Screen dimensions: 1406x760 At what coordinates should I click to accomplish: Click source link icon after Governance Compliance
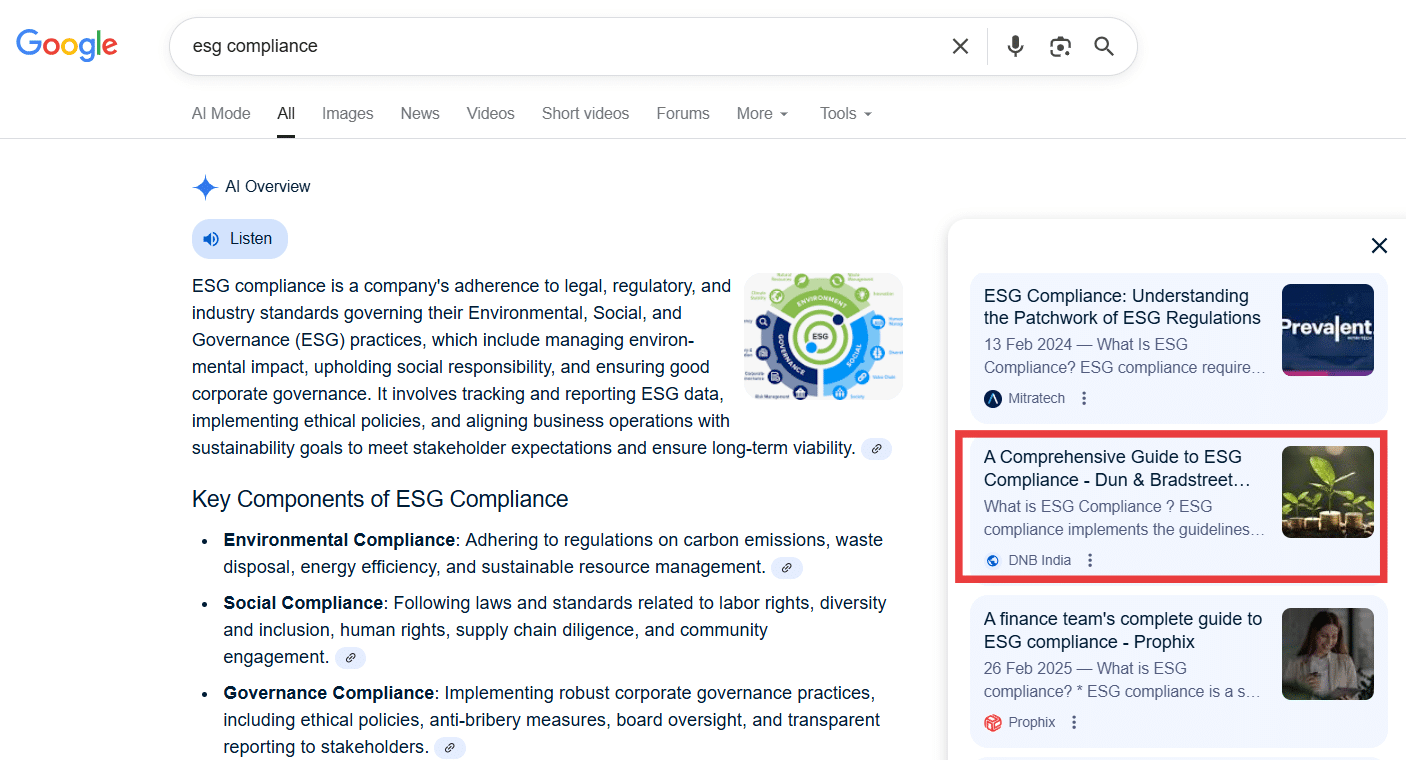click(x=450, y=748)
